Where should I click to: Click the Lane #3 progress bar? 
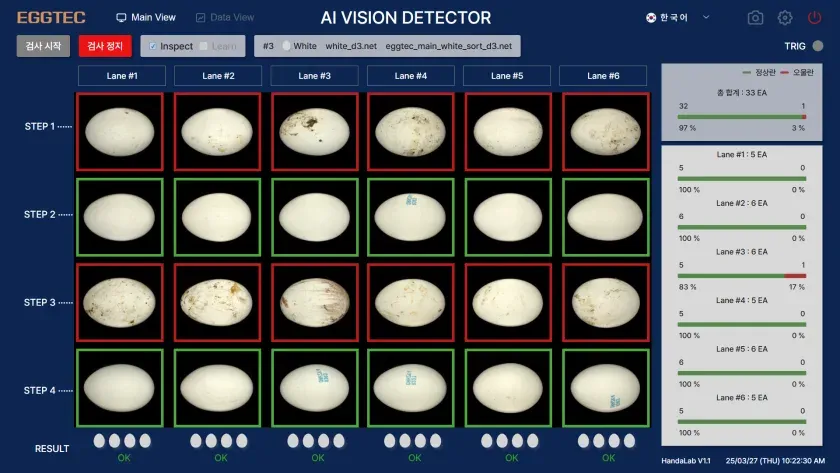tap(741, 276)
